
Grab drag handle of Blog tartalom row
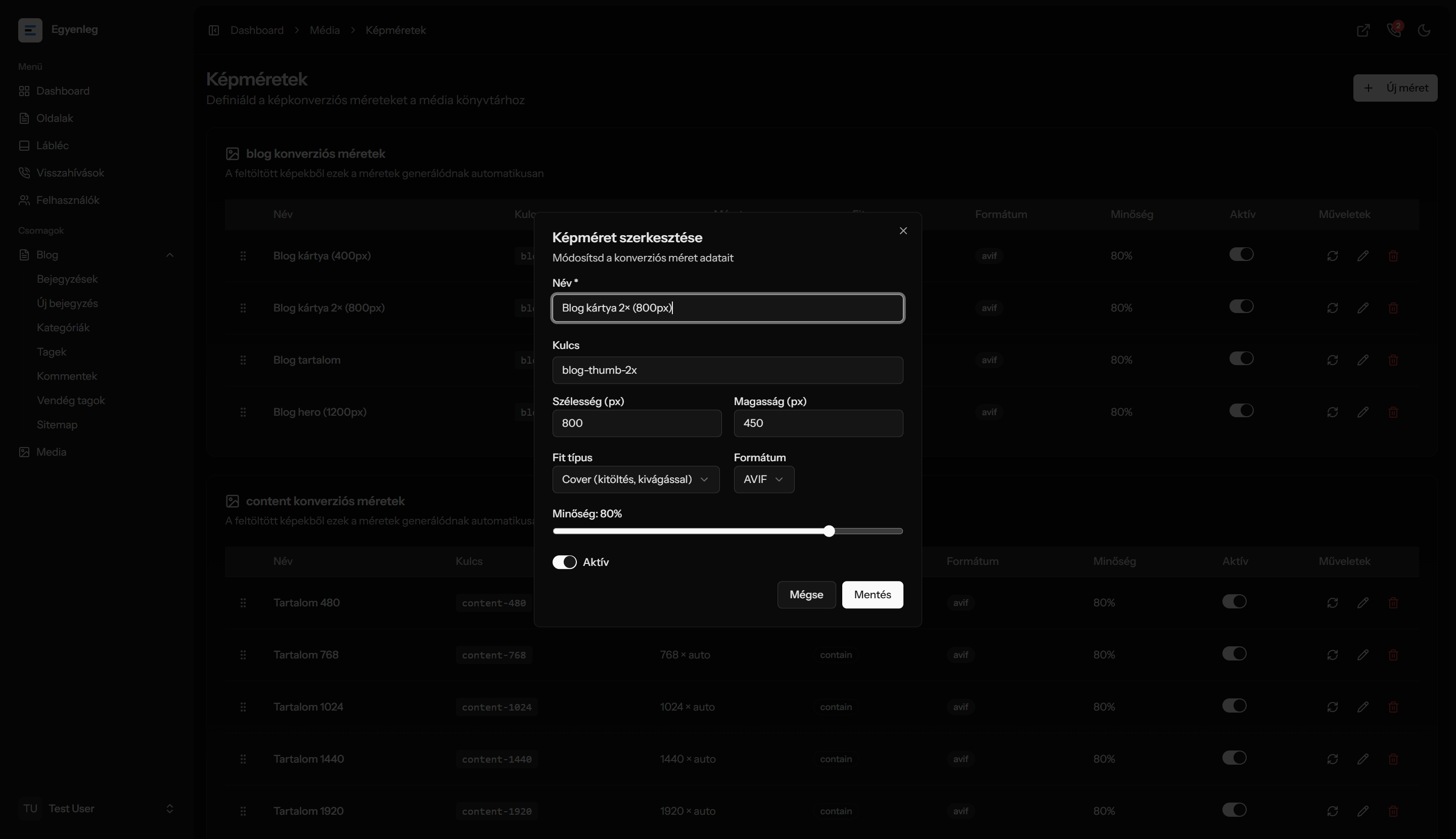point(243,360)
